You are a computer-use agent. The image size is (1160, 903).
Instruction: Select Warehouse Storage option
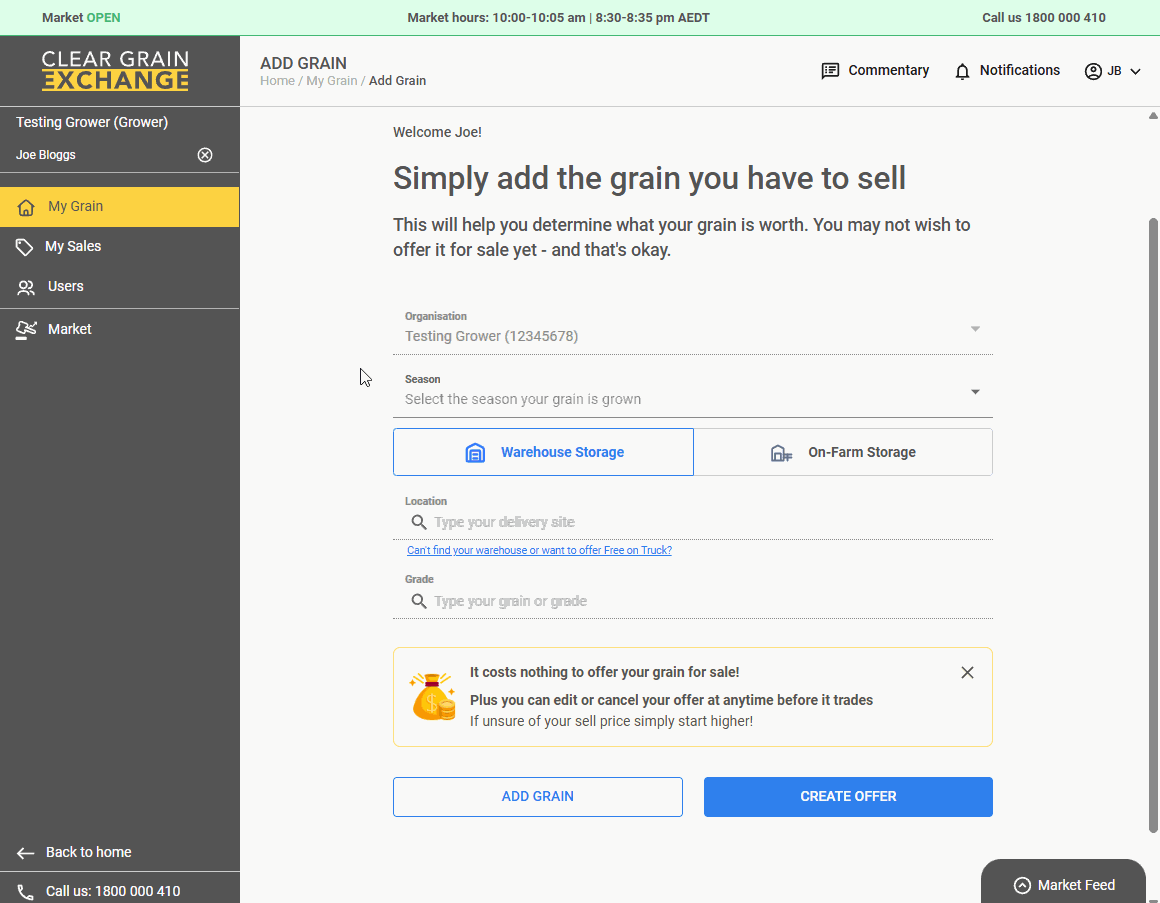click(543, 452)
